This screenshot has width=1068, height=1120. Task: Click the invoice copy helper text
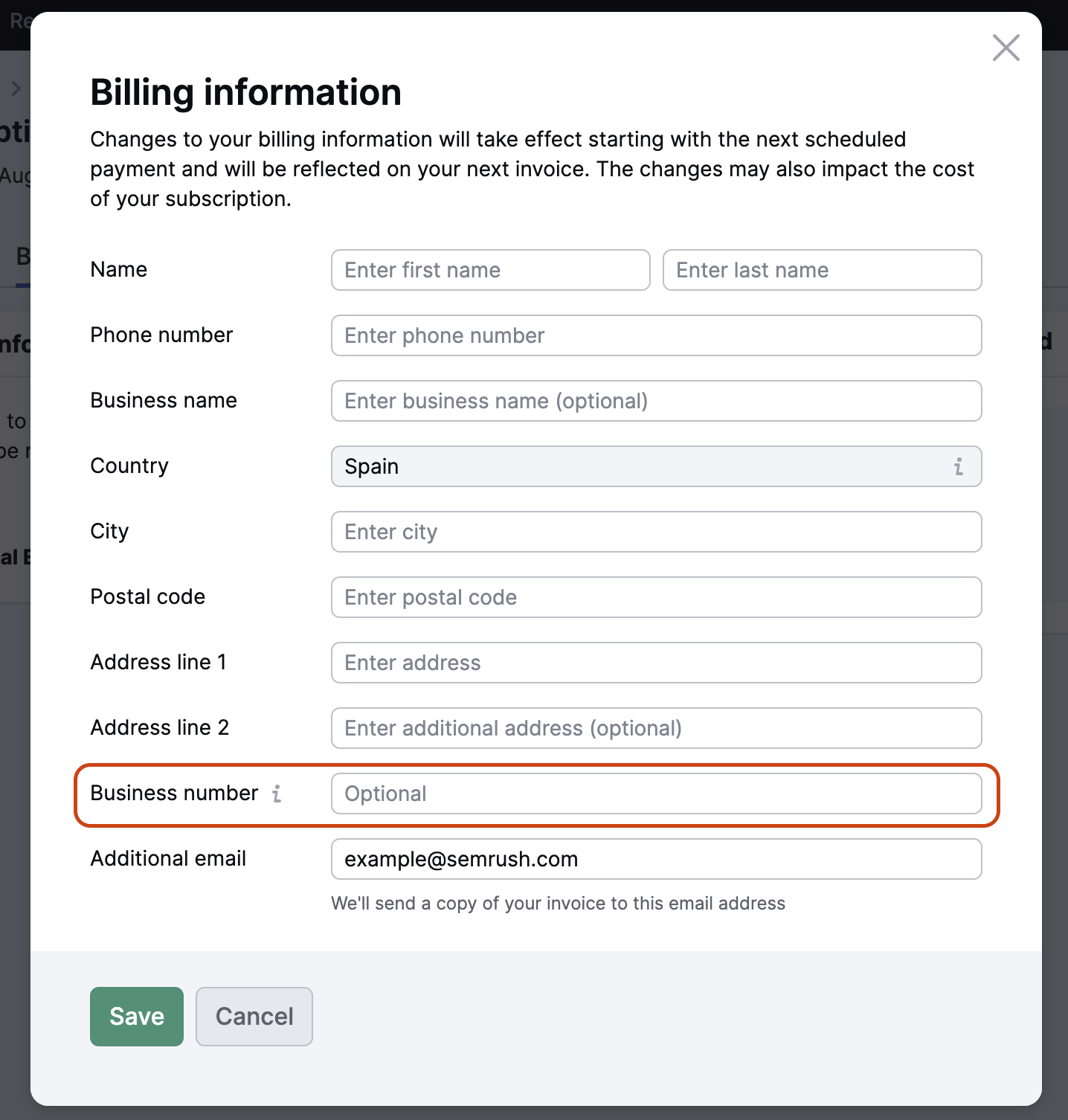pos(558,903)
